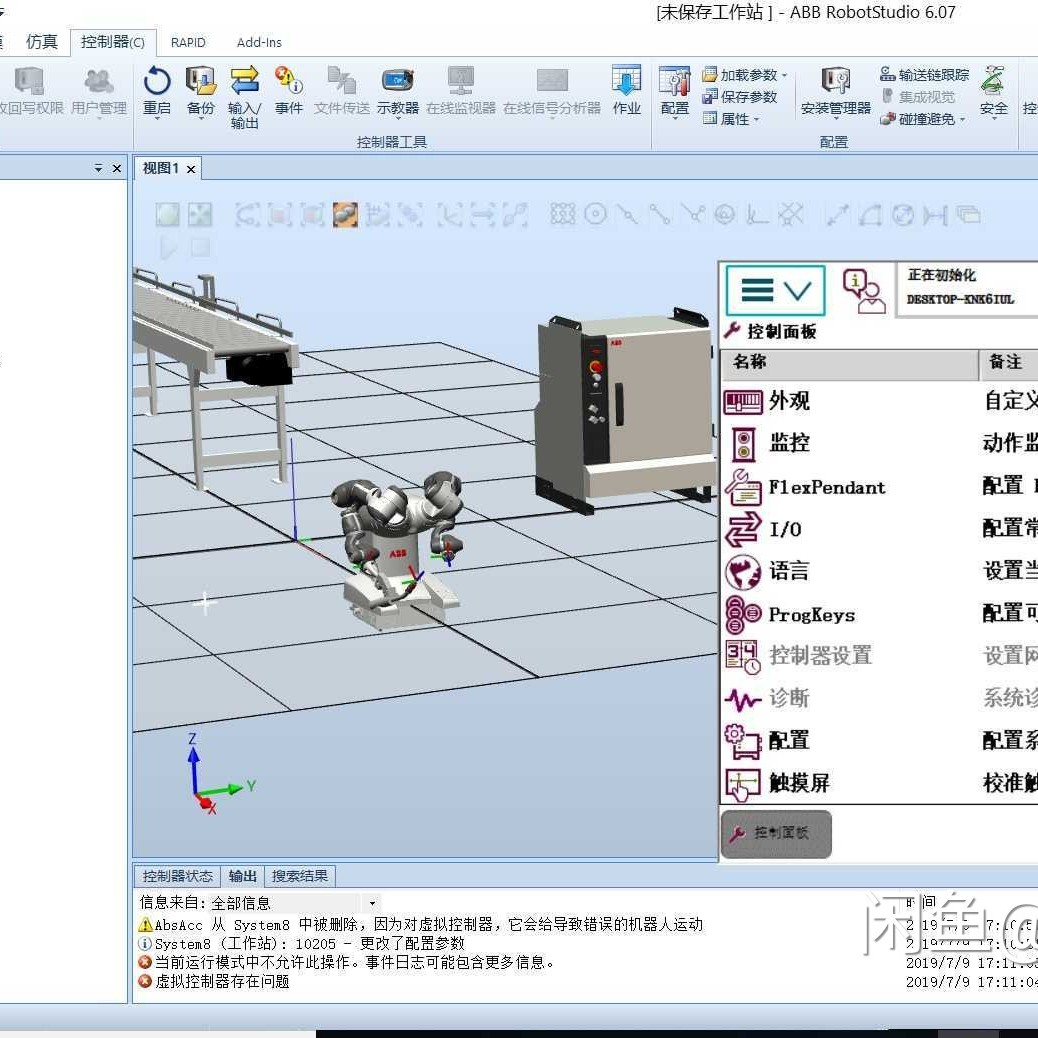
Task: Select the 虚拟控制器存在问题 error message
Action: click(214, 981)
